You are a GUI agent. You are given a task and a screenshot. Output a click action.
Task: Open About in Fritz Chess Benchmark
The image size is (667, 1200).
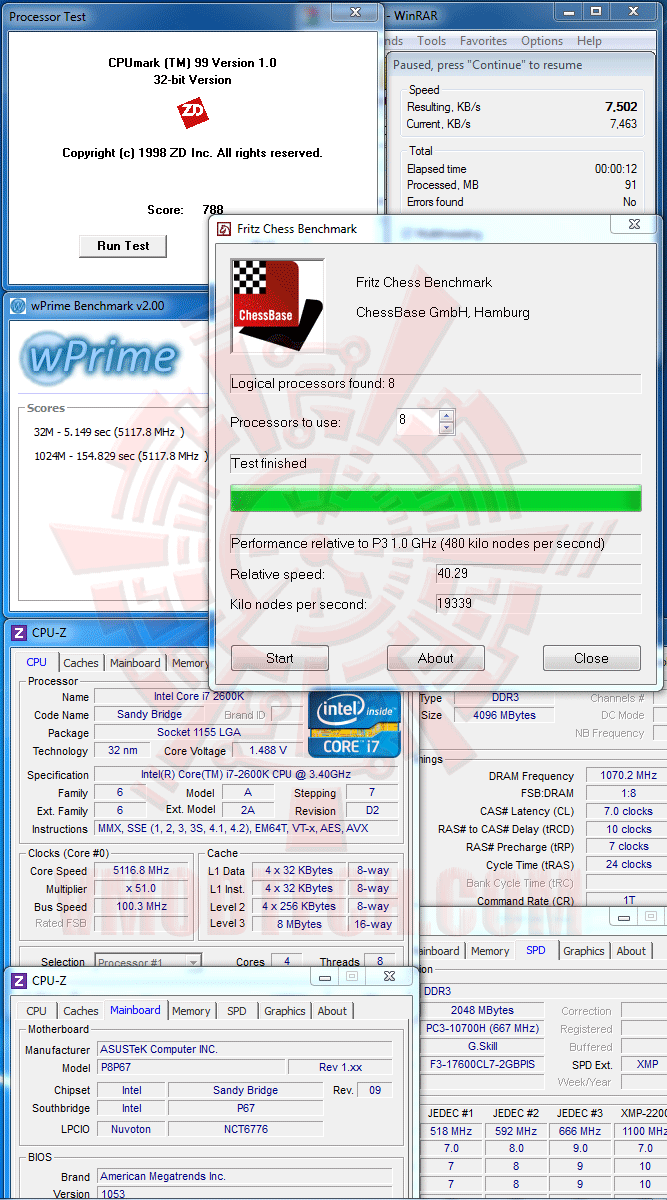(x=435, y=658)
